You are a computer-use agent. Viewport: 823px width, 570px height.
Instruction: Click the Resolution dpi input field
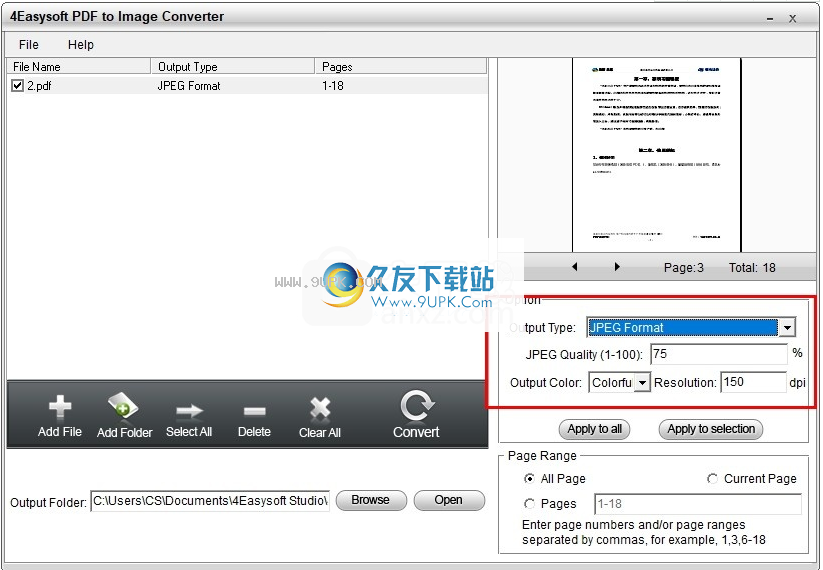[753, 382]
